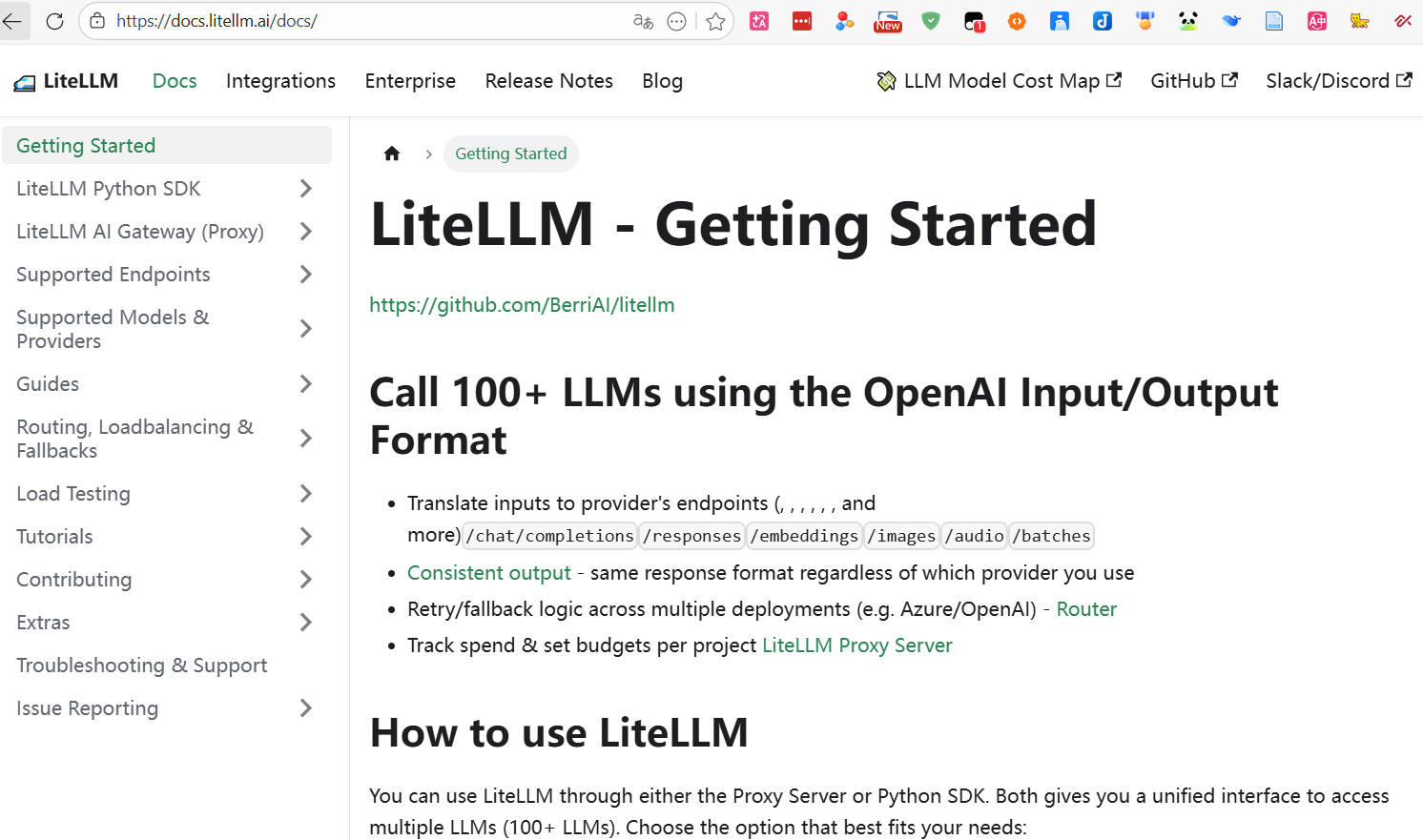Click the browser address bar URL
The width and height of the screenshot is (1423, 840).
tap(217, 21)
